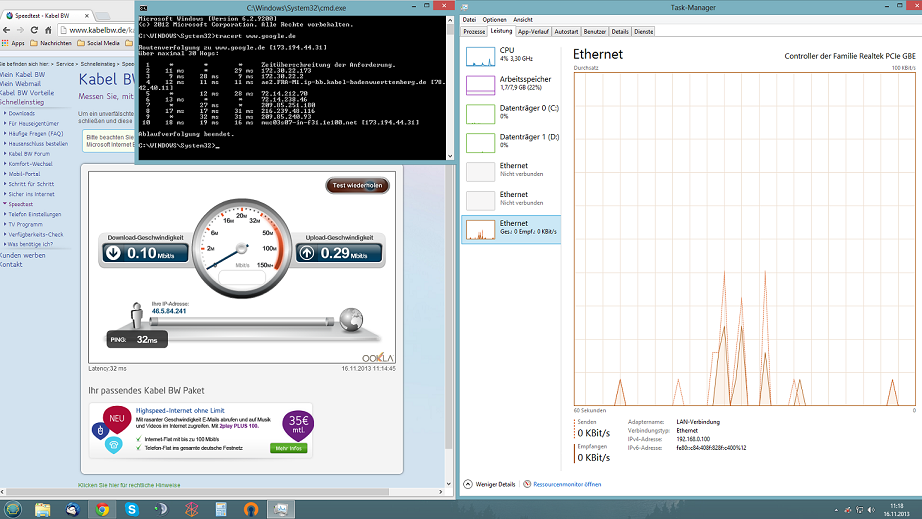Open the Nachrichten bookmark folder
This screenshot has width=922, height=519.
(x=51, y=43)
